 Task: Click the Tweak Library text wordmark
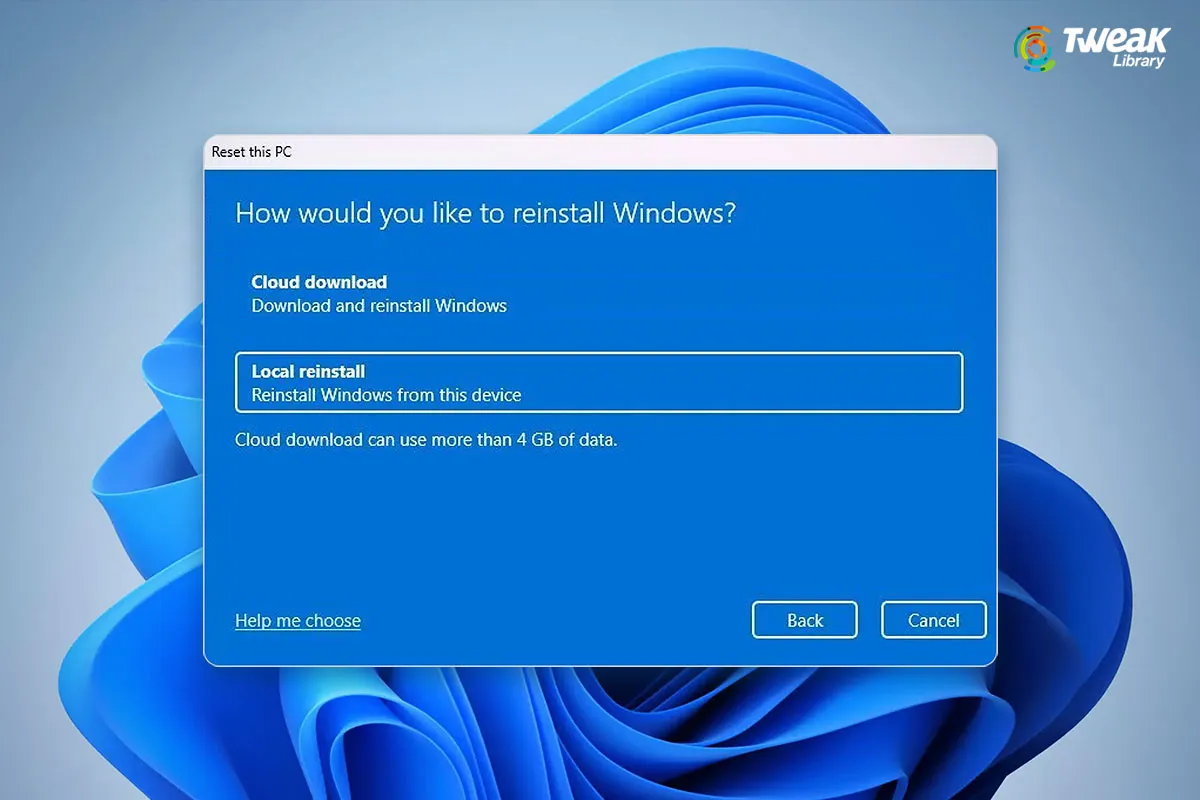click(1115, 46)
